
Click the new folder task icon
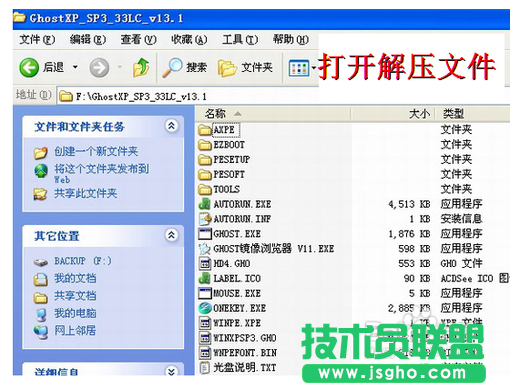[x=40, y=152]
